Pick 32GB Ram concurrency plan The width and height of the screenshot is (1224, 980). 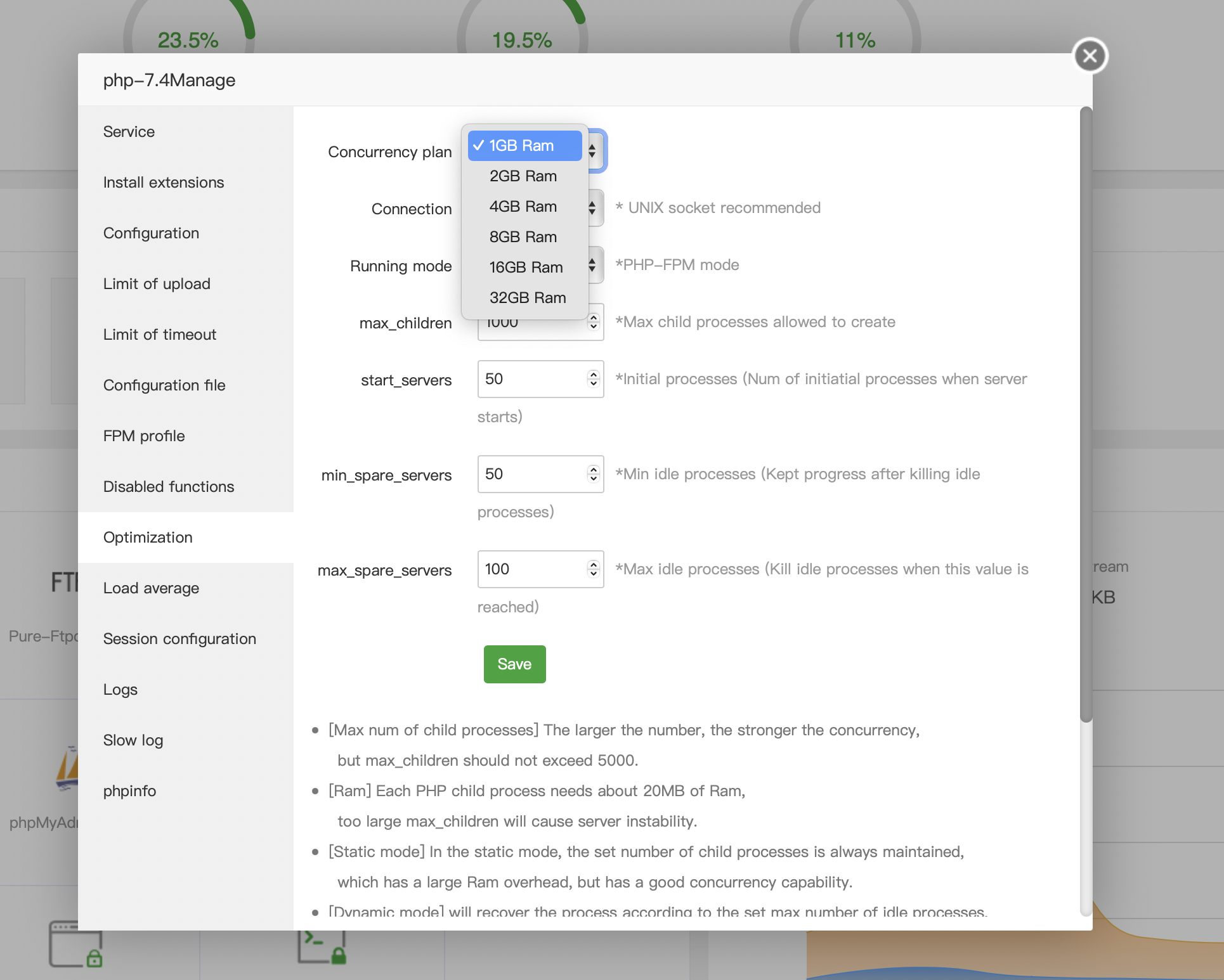pyautogui.click(x=524, y=298)
